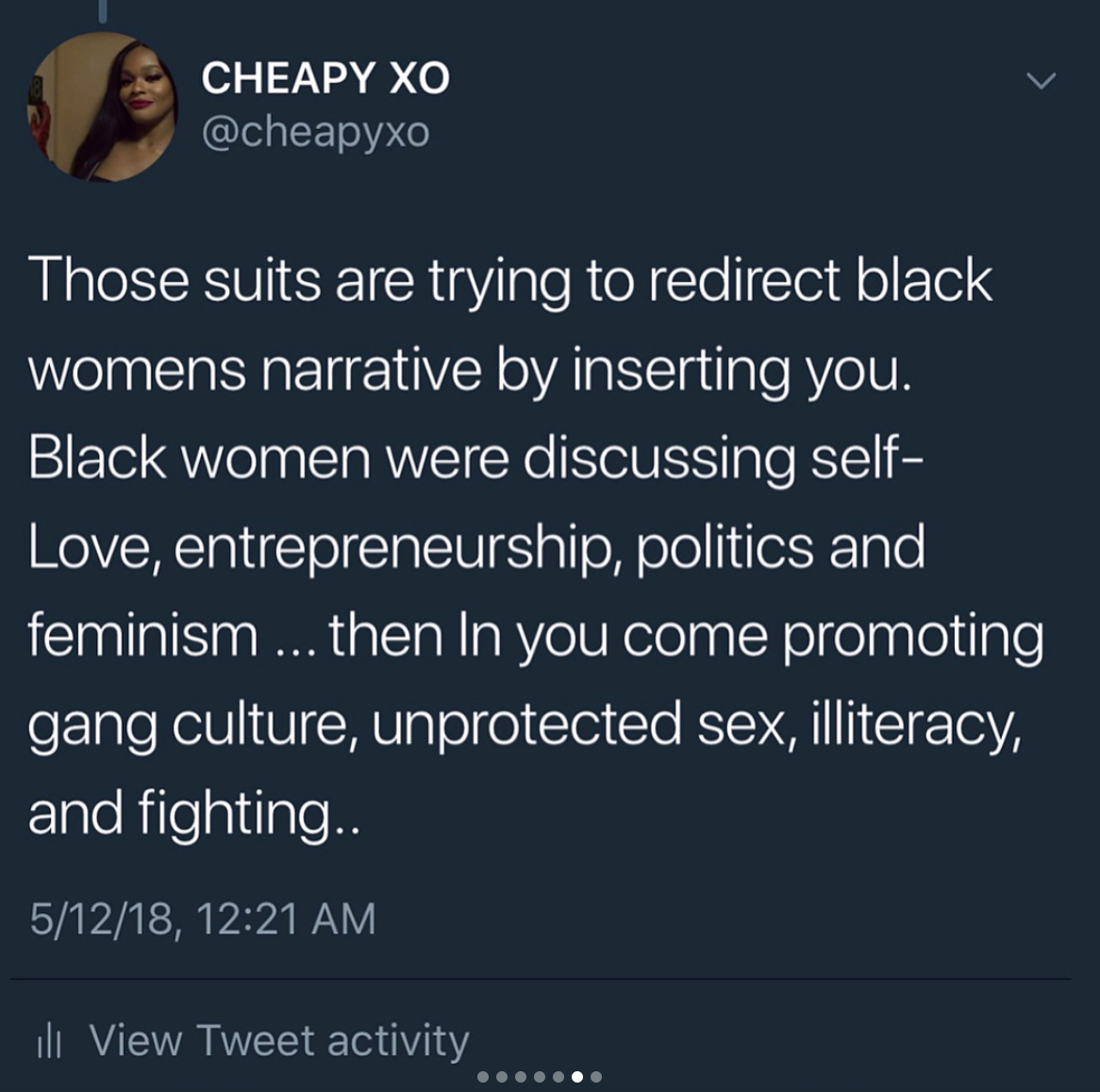Image resolution: width=1100 pixels, height=1092 pixels.
Task: Click the highlighted sixth carousel page dot
Action: tap(577, 1077)
